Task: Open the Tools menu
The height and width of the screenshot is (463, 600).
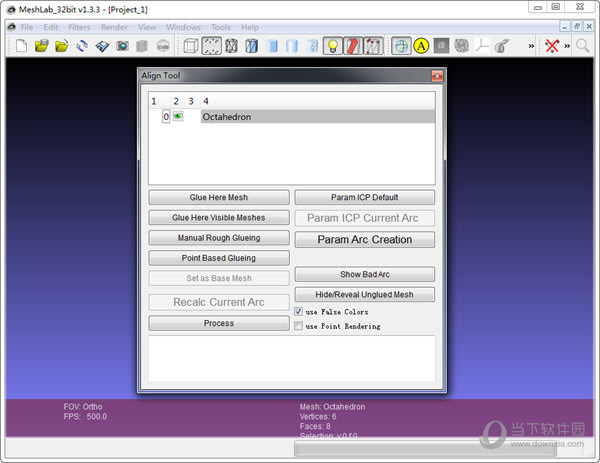Action: [x=221, y=27]
